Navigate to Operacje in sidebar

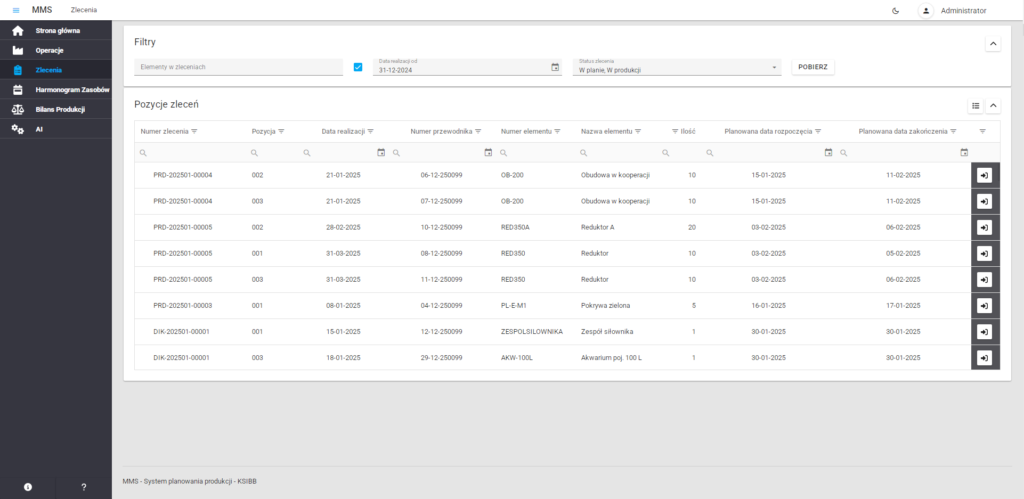click(x=50, y=50)
